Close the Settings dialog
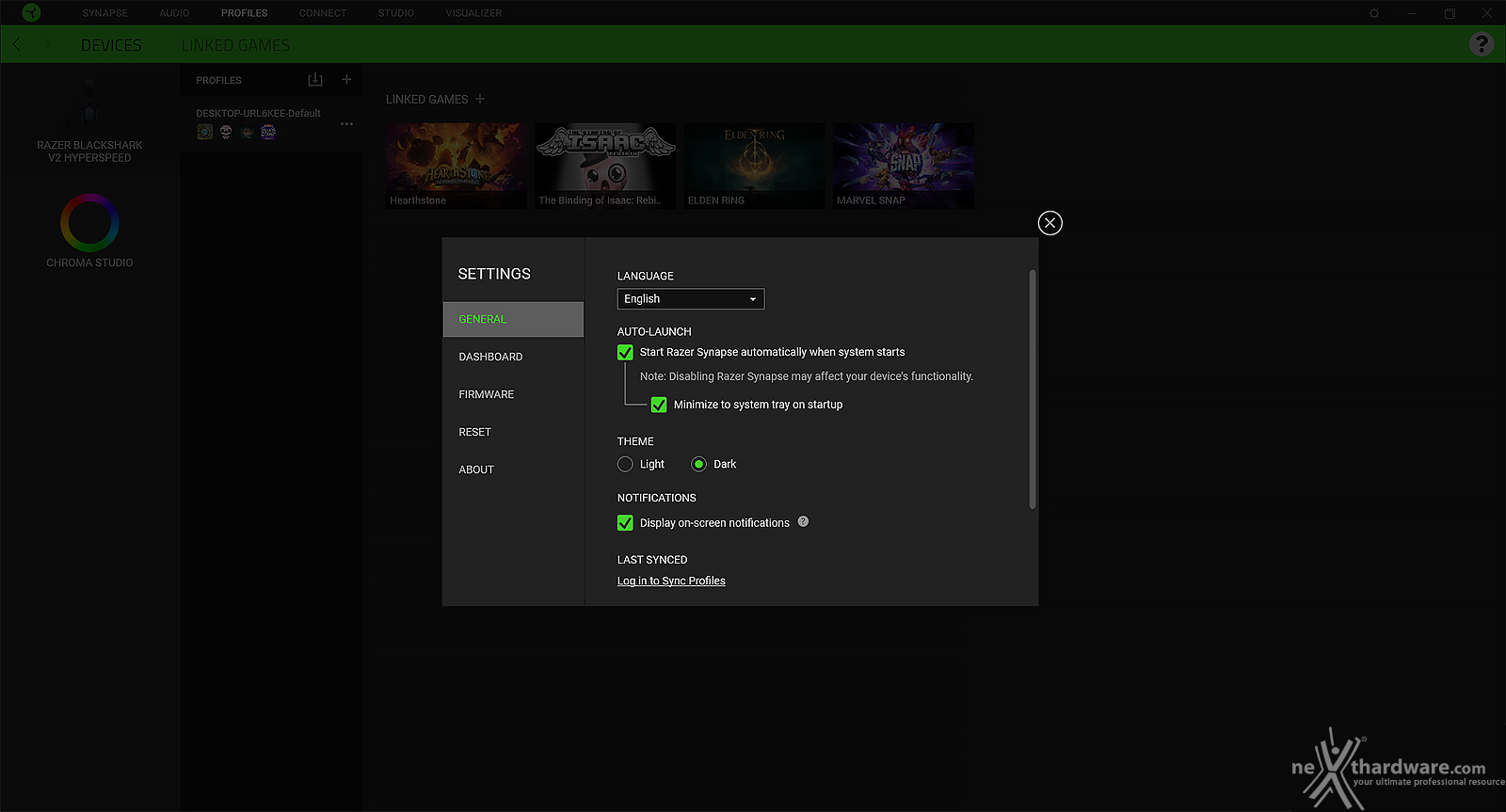Screen dimensions: 1506x812 (x=1050, y=223)
